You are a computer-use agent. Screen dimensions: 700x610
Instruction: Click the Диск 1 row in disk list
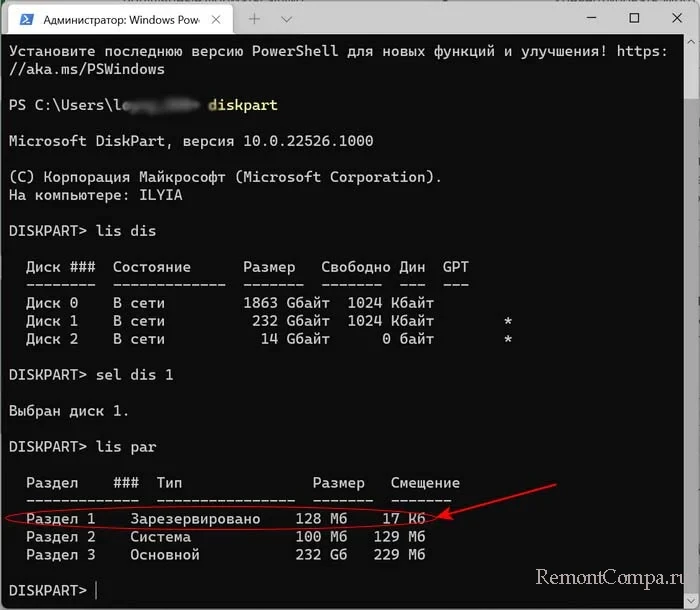point(230,321)
